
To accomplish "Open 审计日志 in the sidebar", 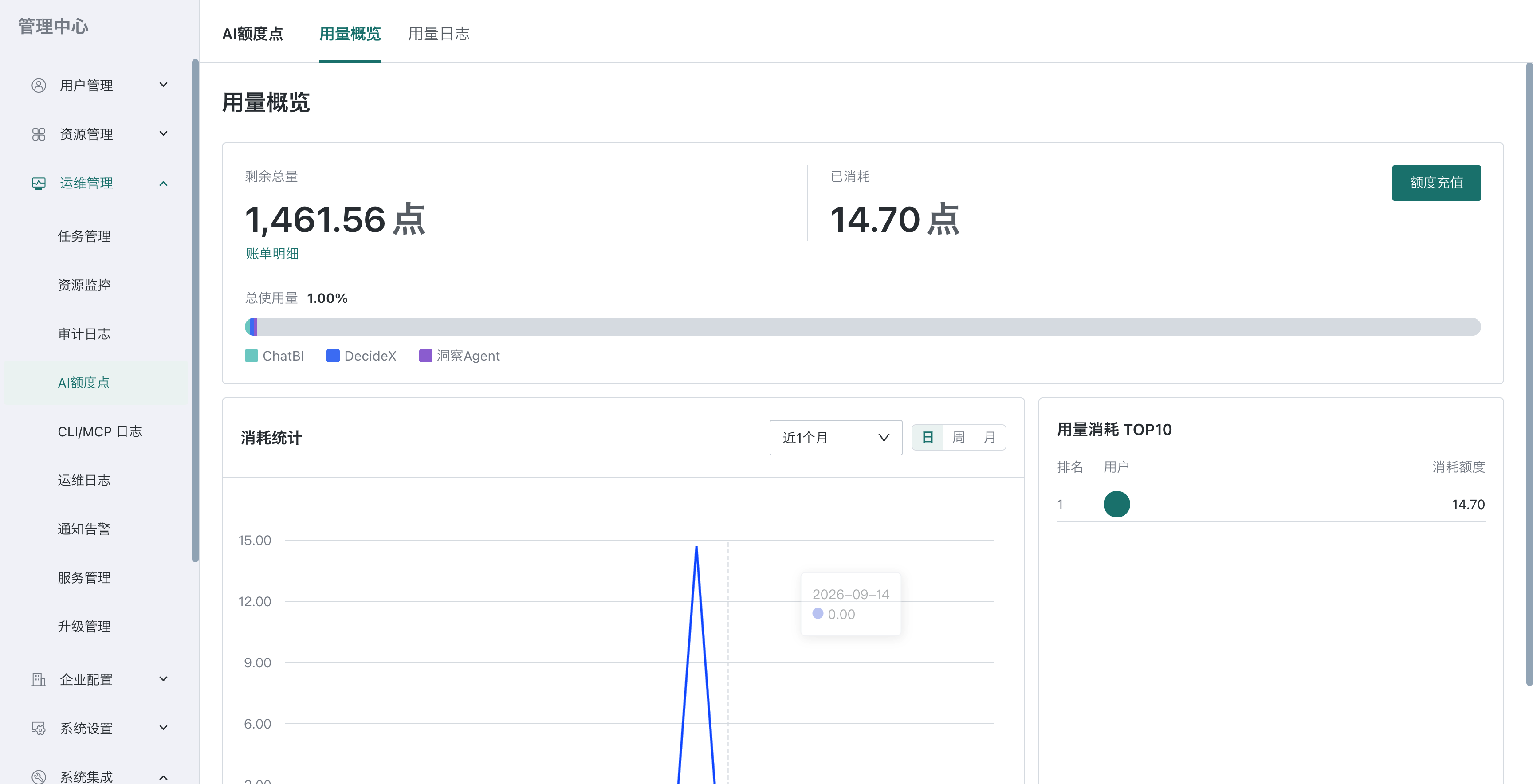I will pyautogui.click(x=84, y=334).
